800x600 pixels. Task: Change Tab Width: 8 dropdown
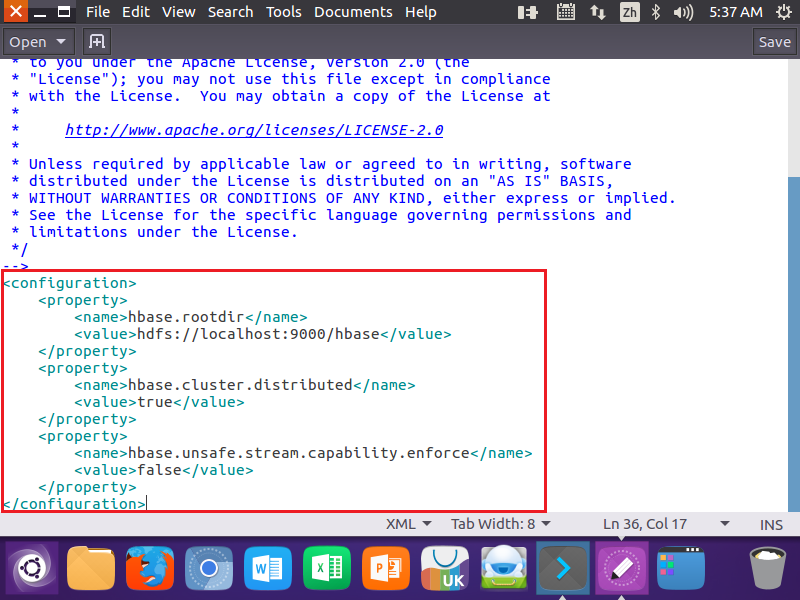[501, 524]
